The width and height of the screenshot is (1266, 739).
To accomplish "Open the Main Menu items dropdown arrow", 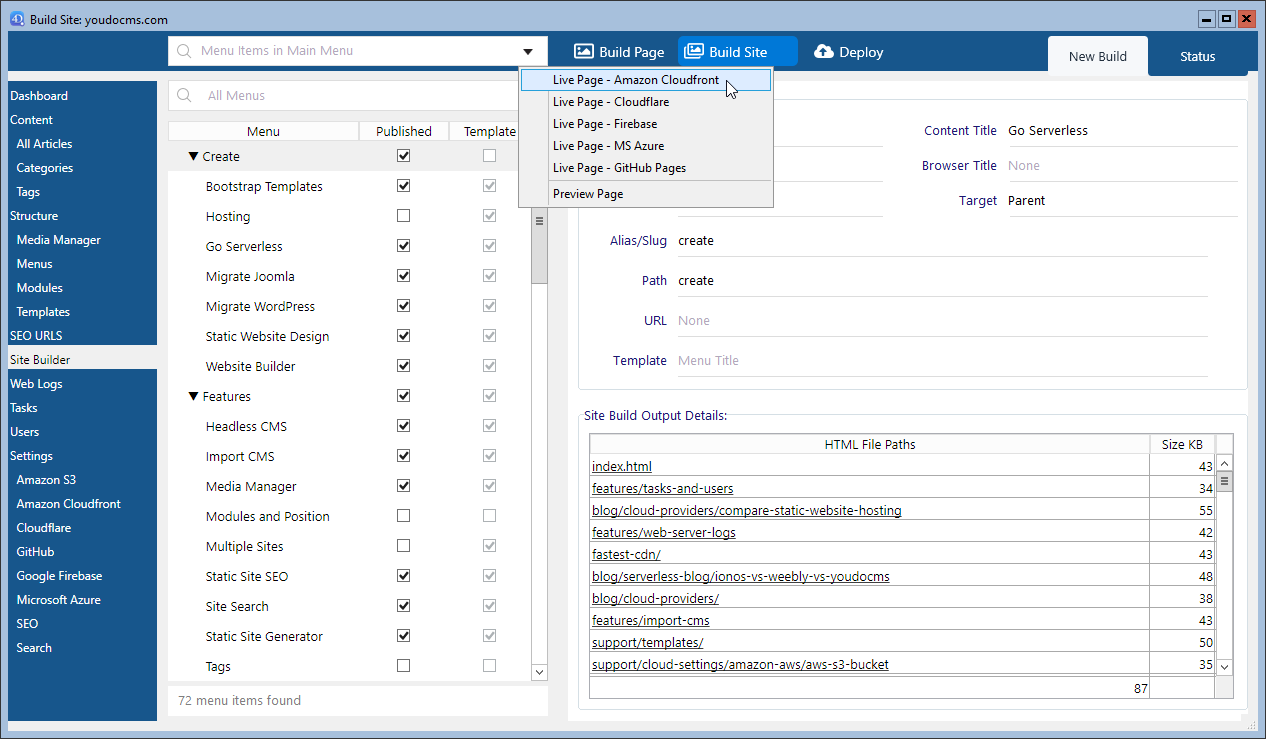I will point(527,52).
